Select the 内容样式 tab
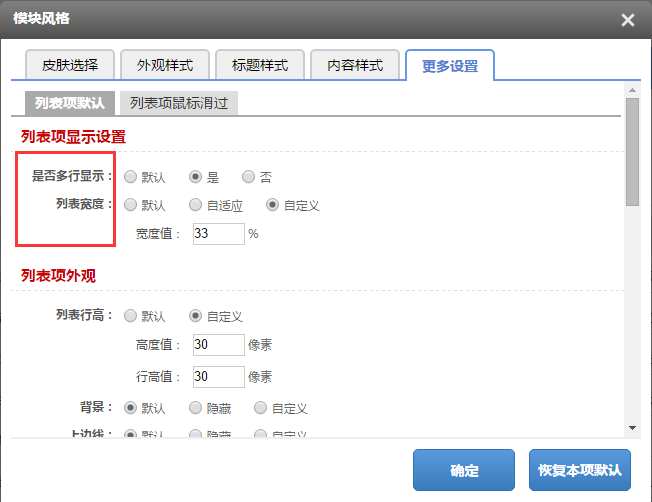 pos(355,65)
